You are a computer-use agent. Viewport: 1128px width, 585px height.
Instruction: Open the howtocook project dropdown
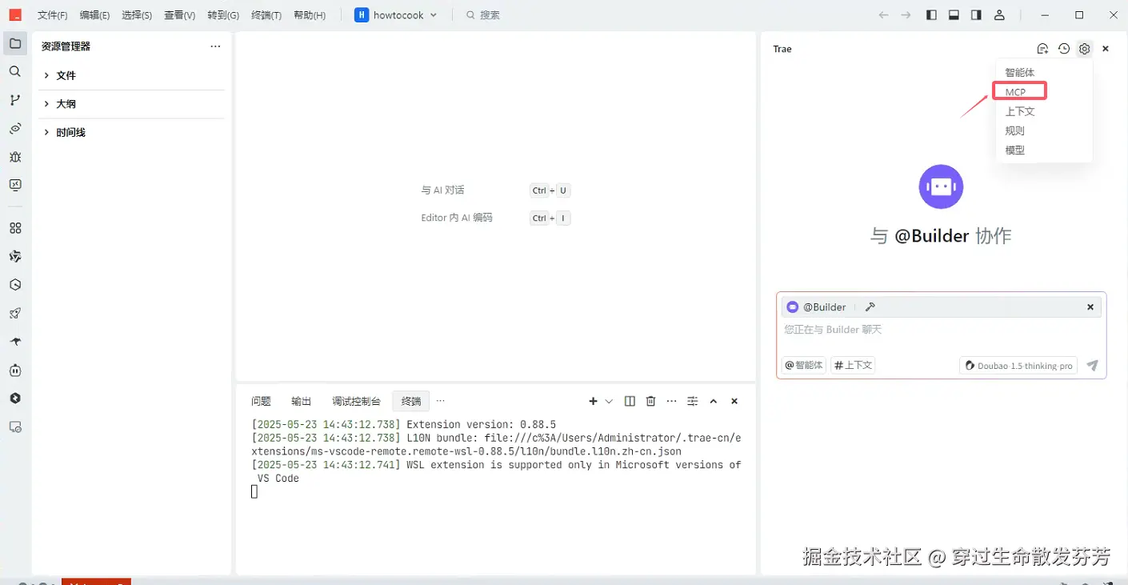(x=396, y=15)
